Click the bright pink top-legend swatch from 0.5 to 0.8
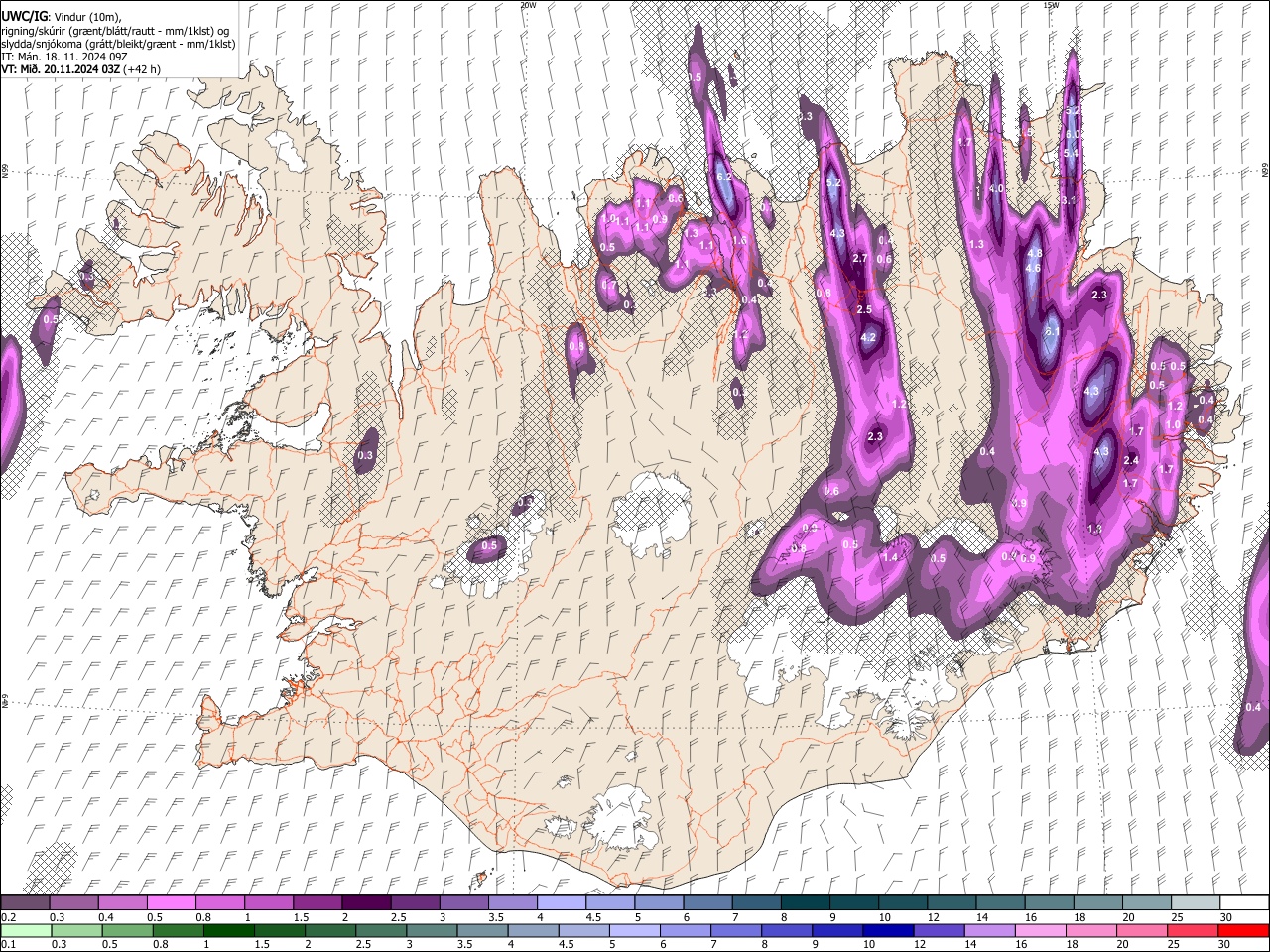Viewport: 1270px width, 952px height. click(171, 902)
